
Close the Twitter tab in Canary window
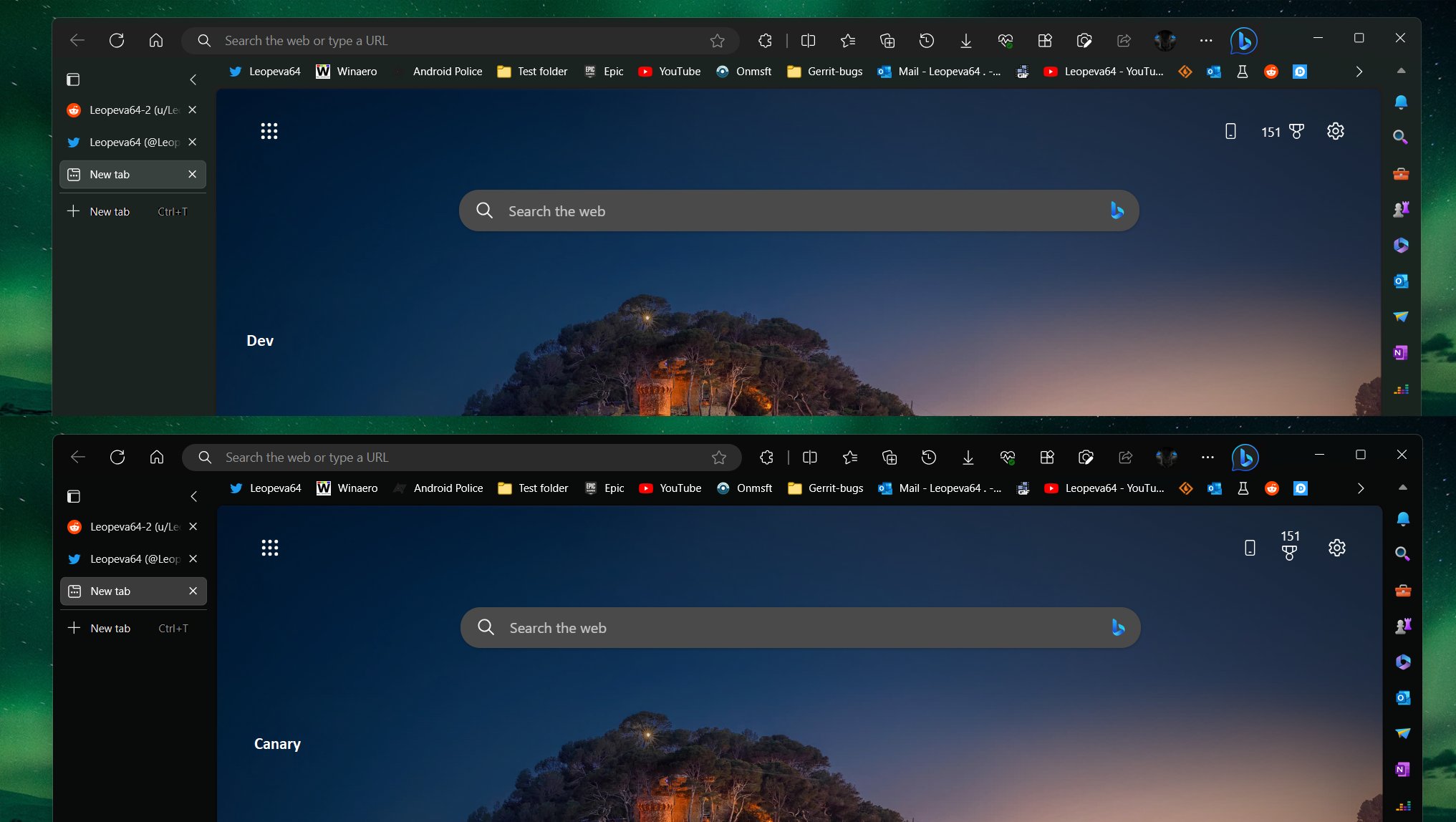click(x=193, y=559)
